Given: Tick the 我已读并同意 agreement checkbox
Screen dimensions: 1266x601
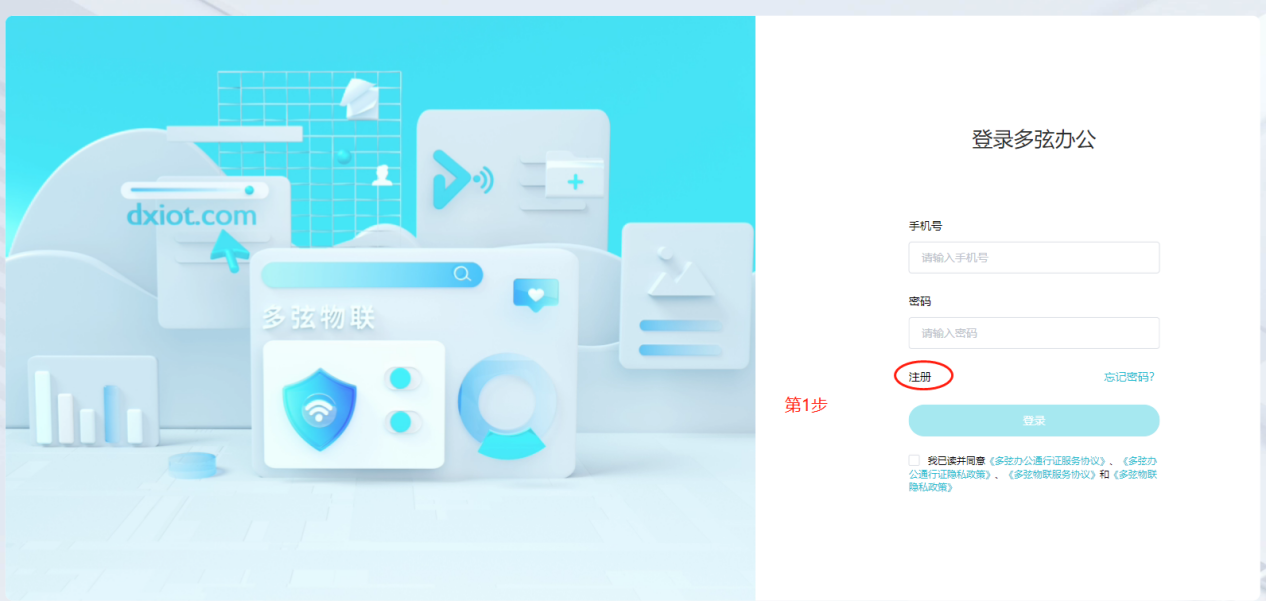Looking at the screenshot, I should pyautogui.click(x=914, y=460).
